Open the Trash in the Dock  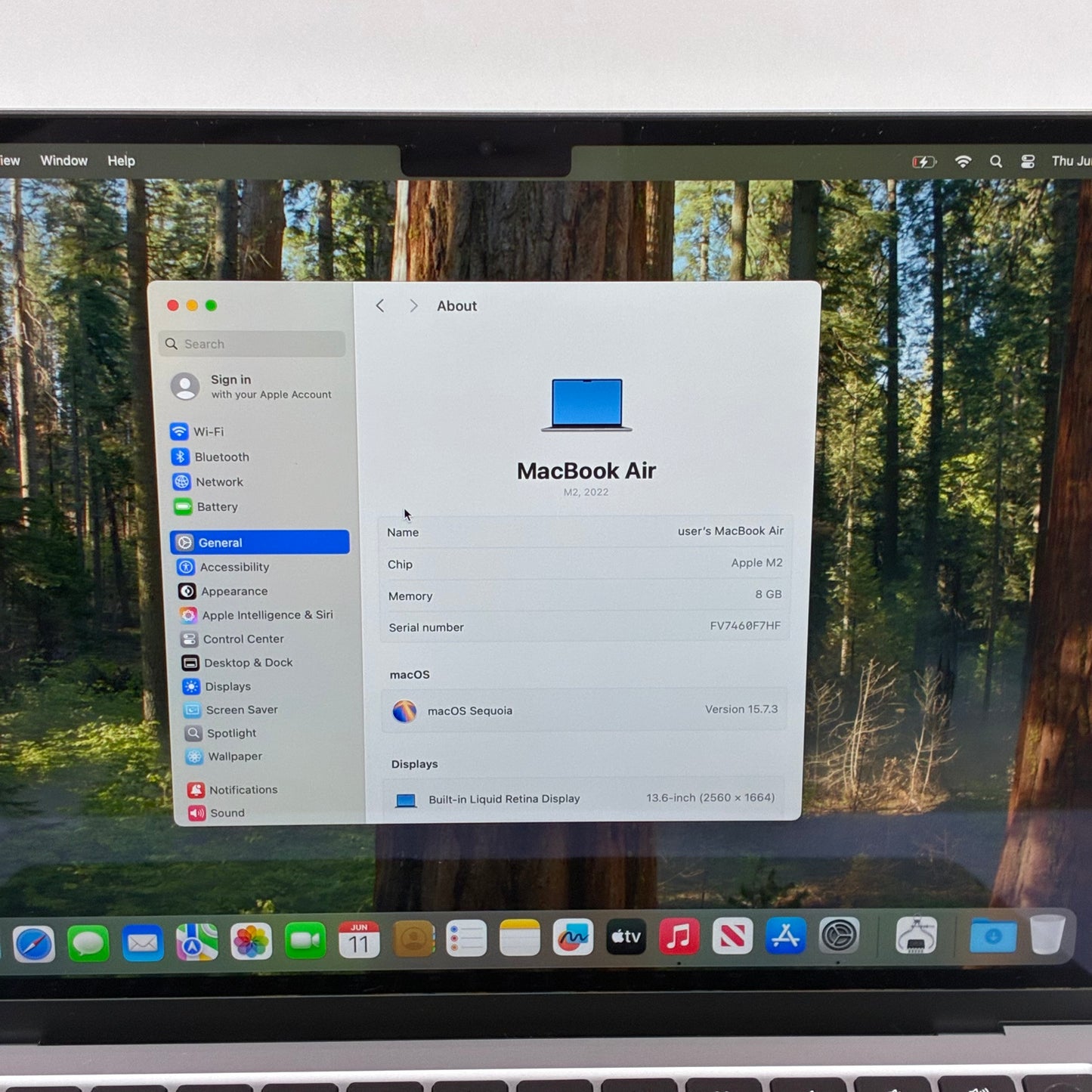point(1047,935)
